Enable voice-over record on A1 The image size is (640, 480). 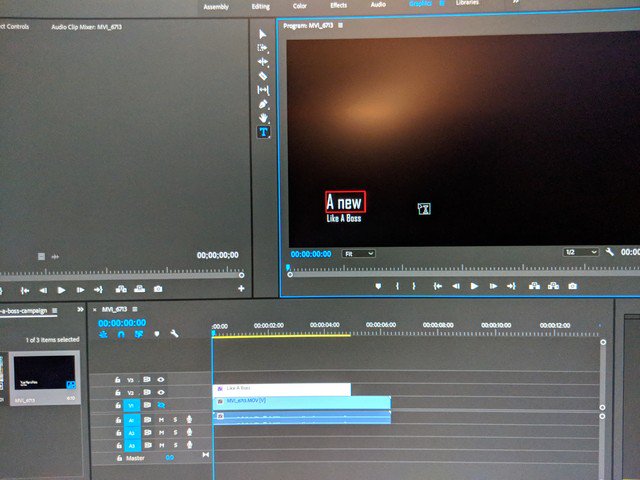189,419
